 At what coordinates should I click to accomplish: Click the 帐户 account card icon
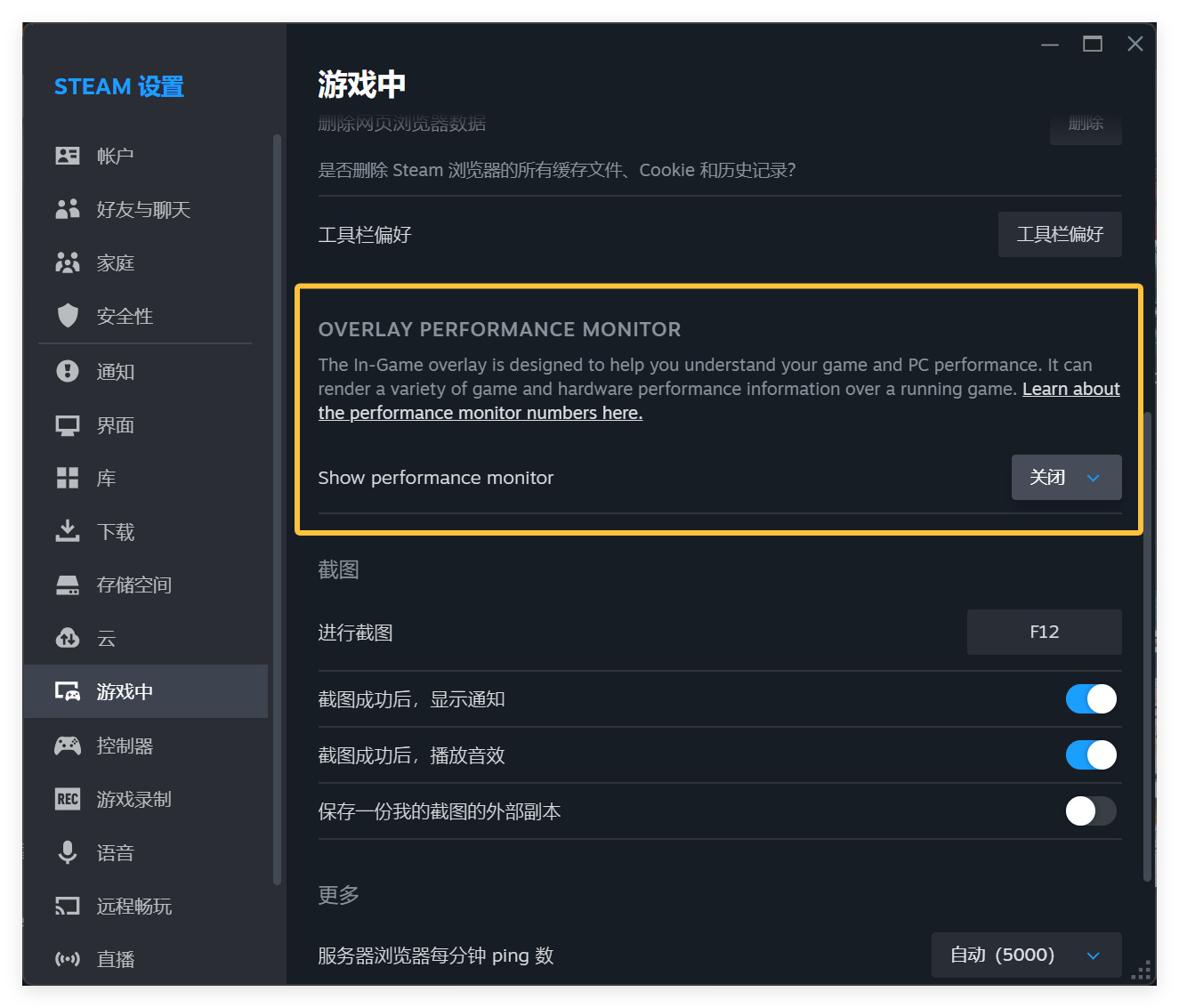[68, 156]
